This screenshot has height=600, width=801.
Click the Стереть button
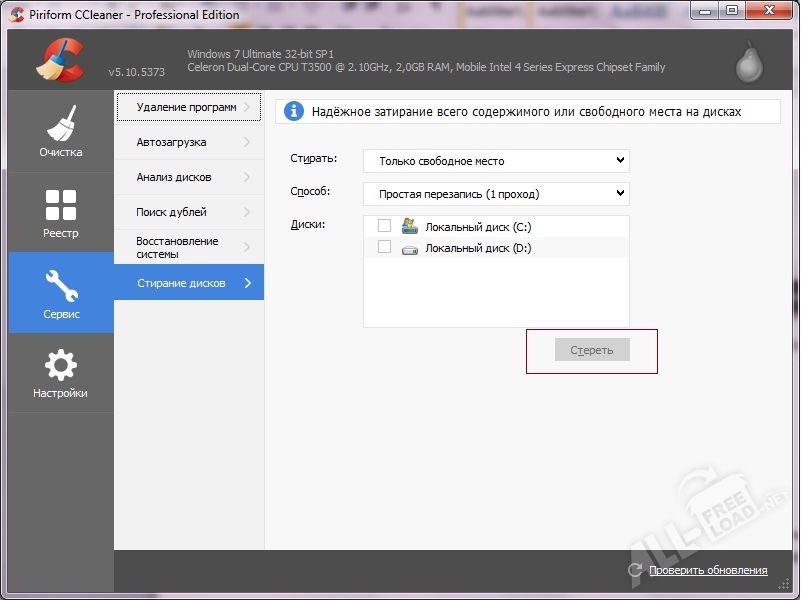pyautogui.click(x=592, y=350)
